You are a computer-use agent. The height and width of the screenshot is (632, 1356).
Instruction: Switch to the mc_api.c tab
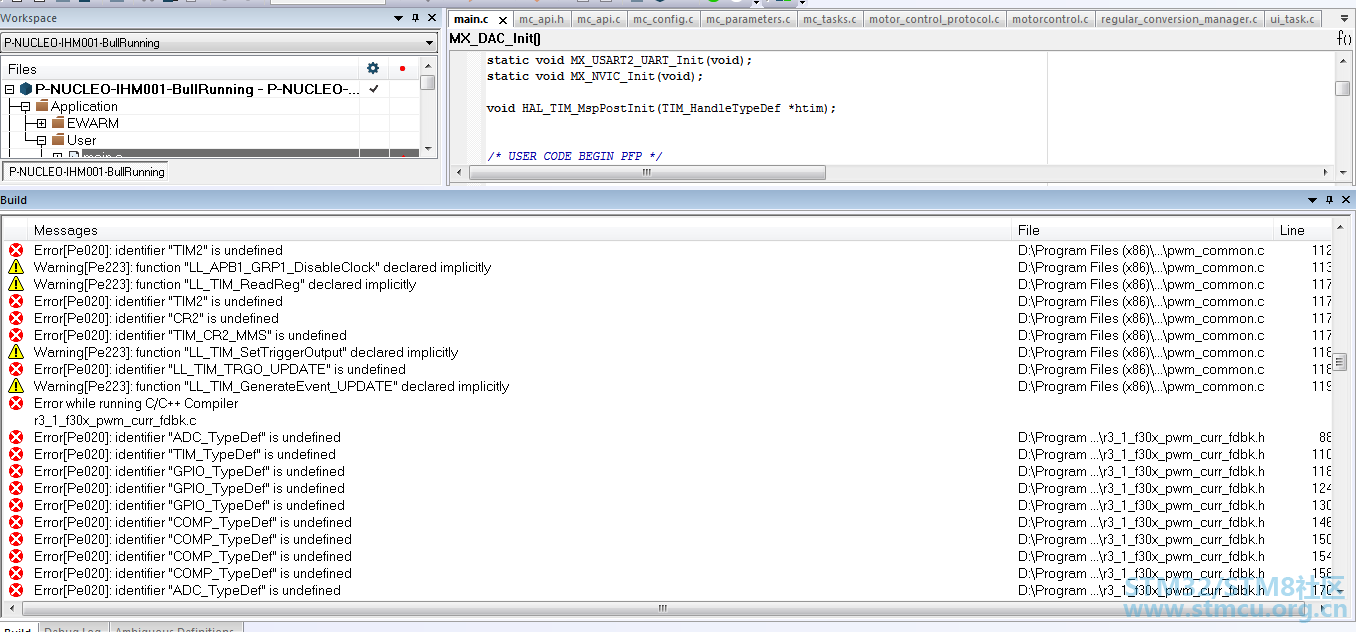(x=598, y=19)
